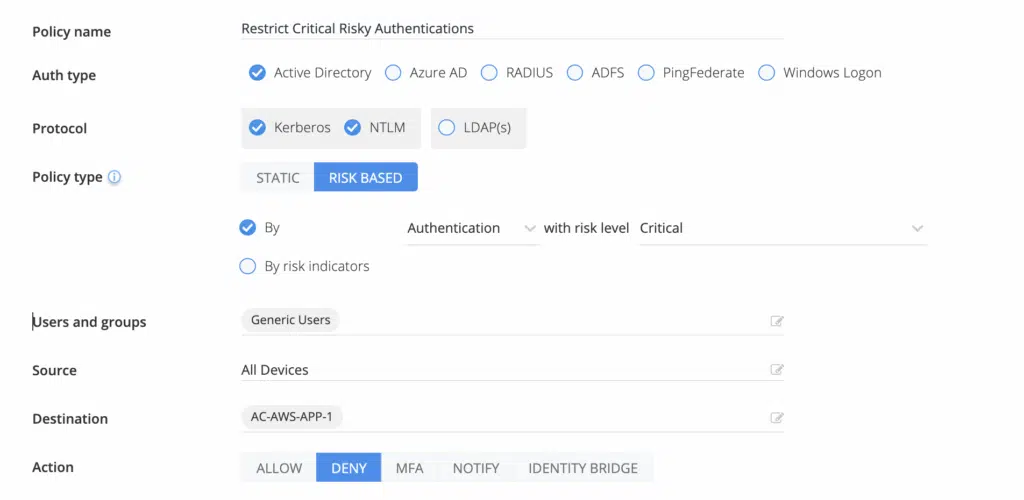
Task: Select Windows Logon auth type
Action: click(767, 73)
